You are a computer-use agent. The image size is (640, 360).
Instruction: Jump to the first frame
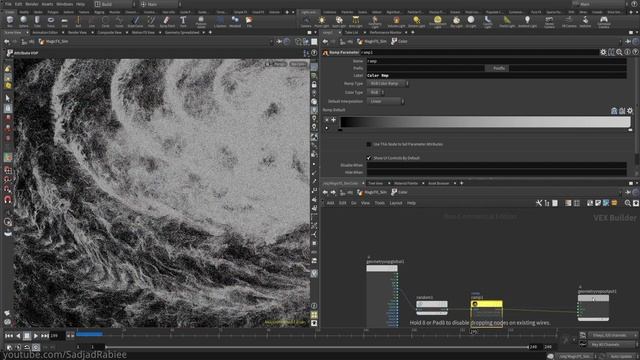(9, 336)
